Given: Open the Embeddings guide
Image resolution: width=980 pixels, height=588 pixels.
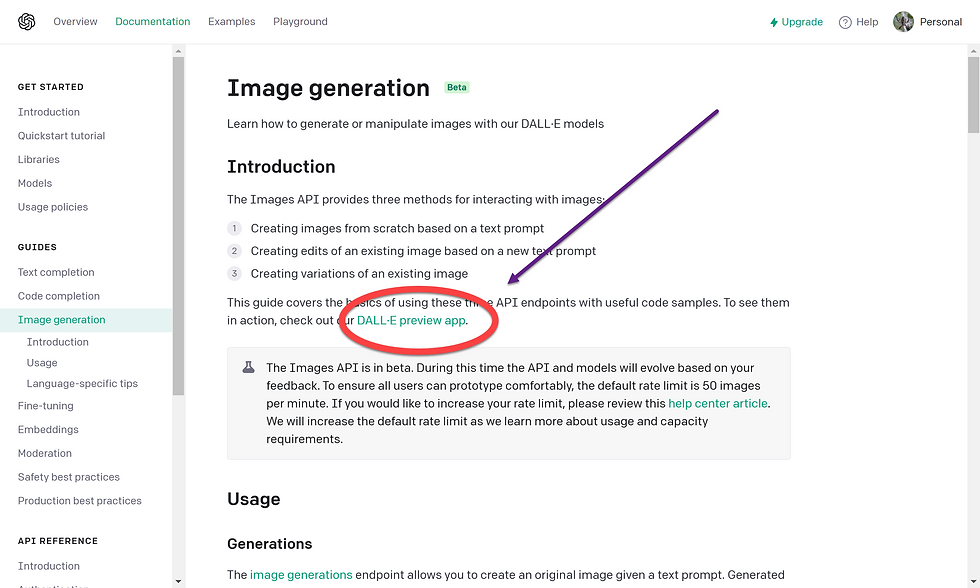Looking at the screenshot, I should (x=48, y=430).
